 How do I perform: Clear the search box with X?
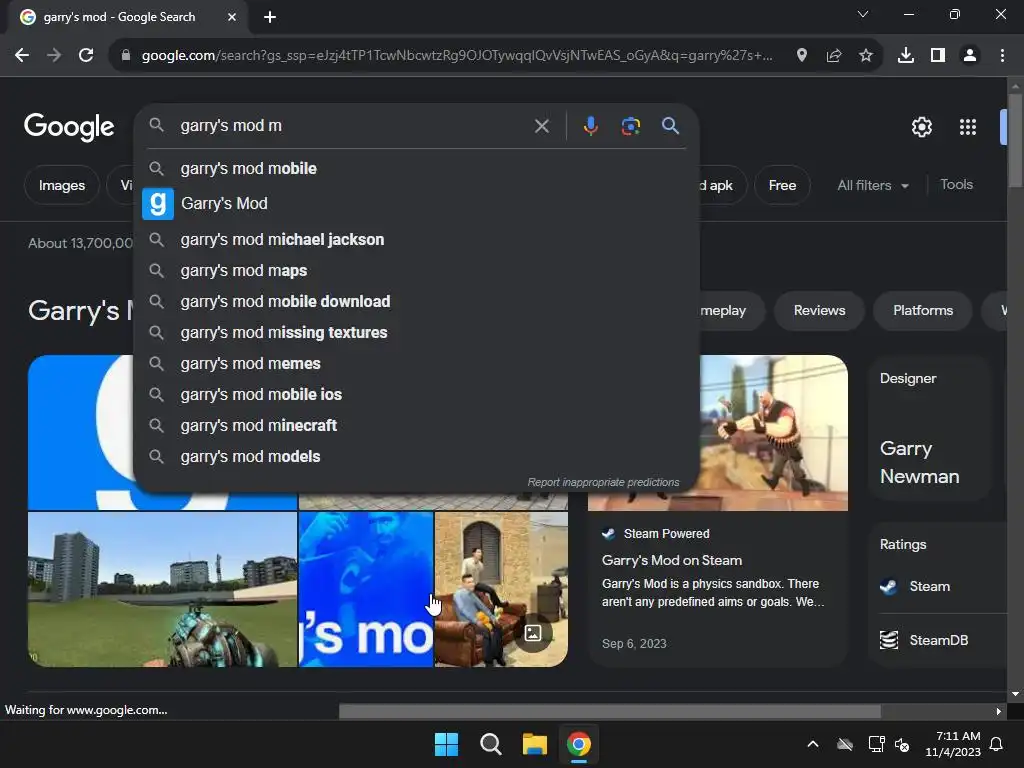(x=542, y=126)
